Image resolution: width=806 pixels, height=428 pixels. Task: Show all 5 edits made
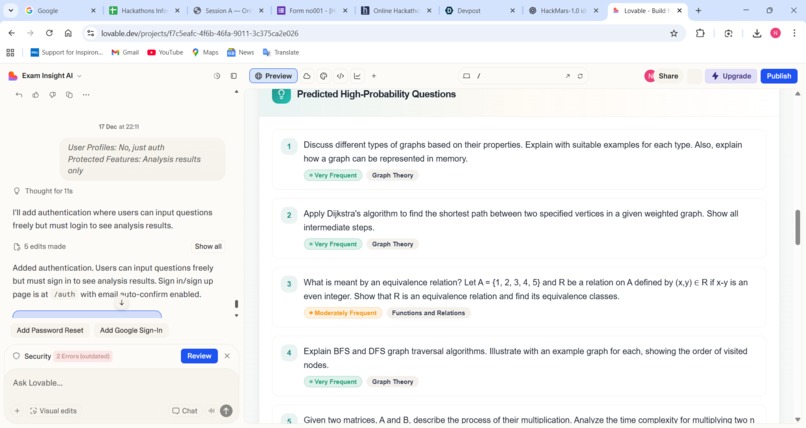tap(208, 247)
